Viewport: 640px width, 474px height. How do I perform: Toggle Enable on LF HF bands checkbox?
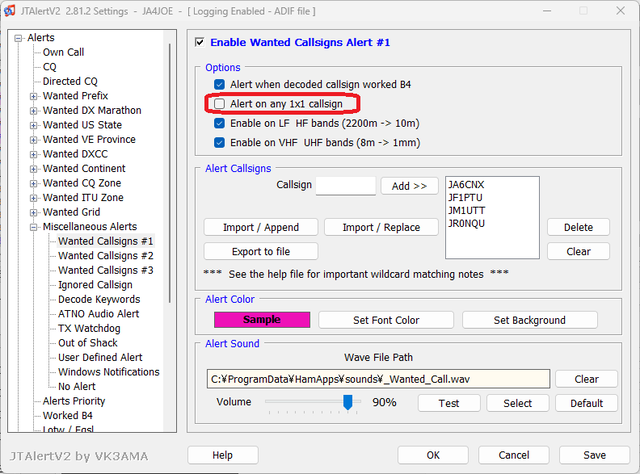pyautogui.click(x=220, y=123)
